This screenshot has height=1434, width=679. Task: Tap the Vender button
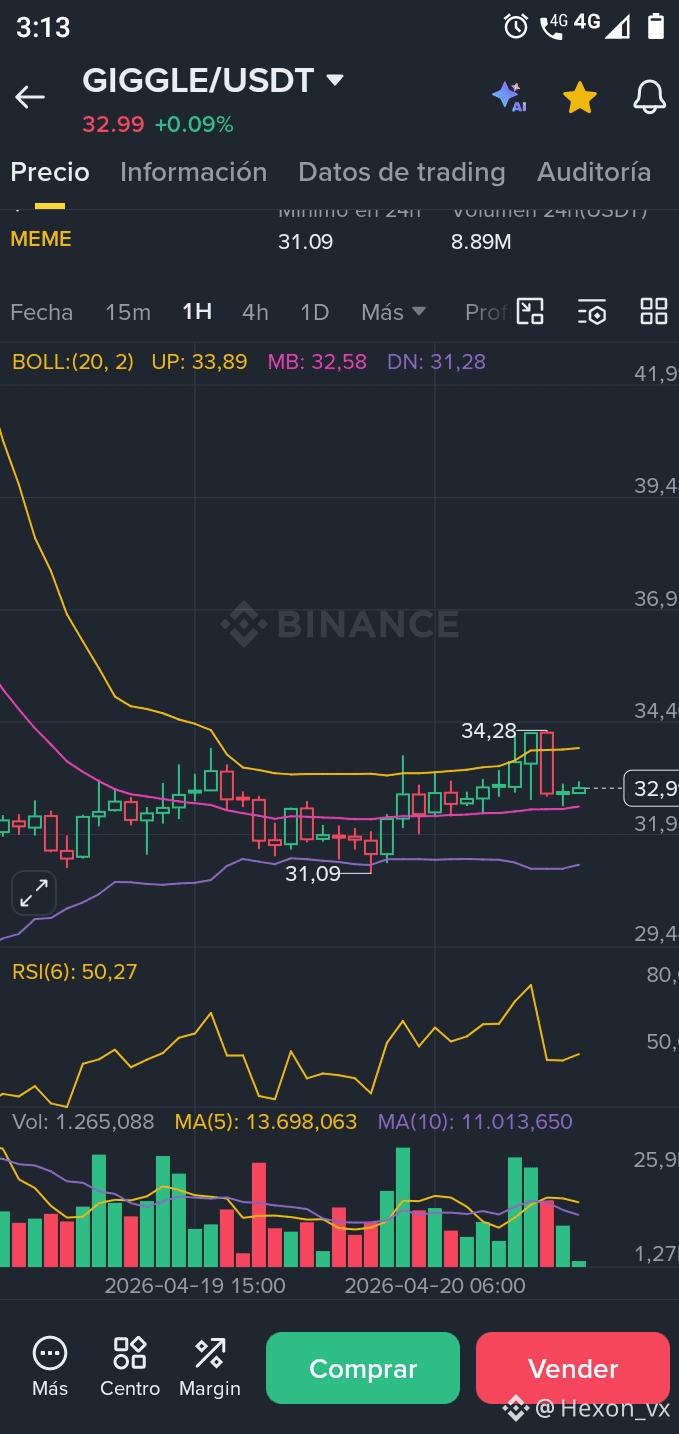click(x=573, y=1368)
